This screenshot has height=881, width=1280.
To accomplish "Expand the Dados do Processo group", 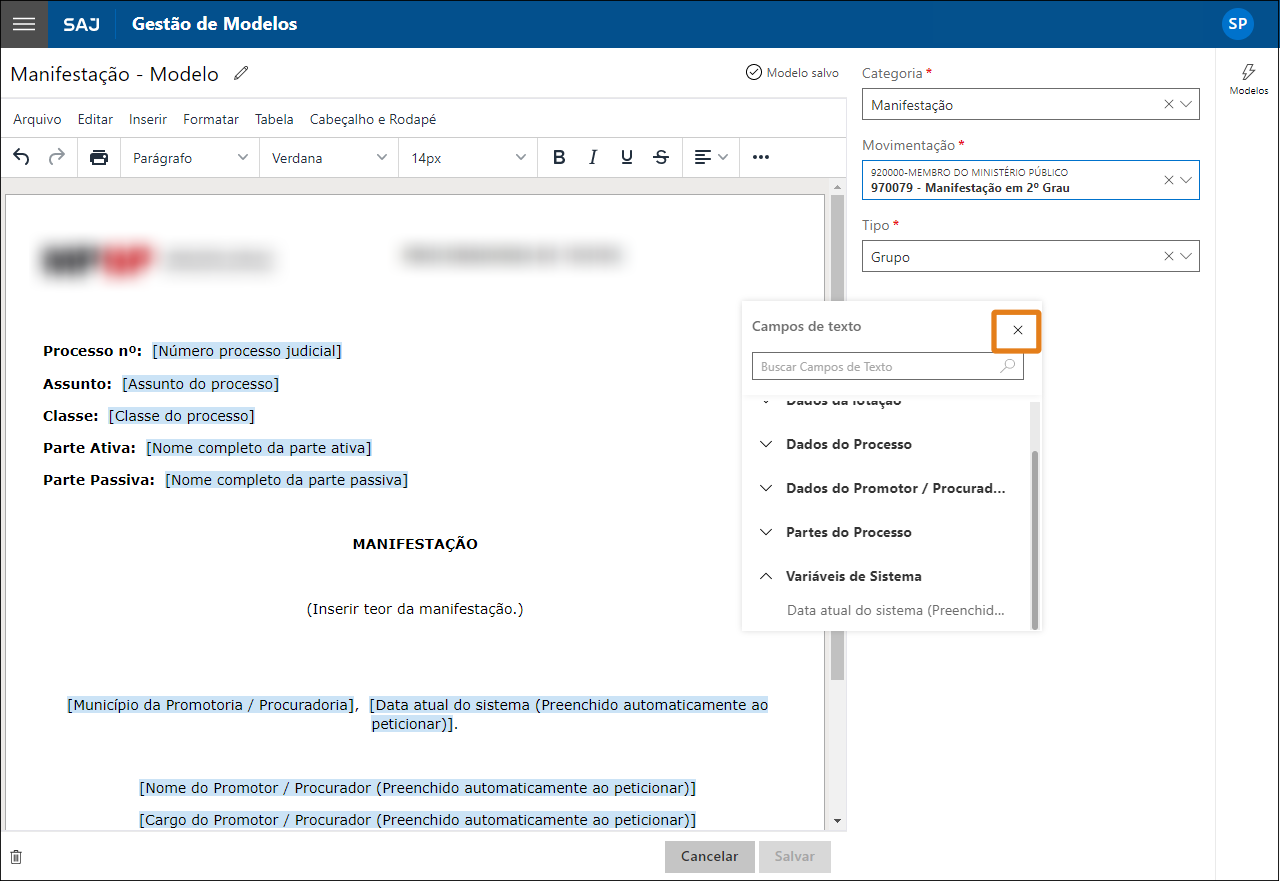I will coord(848,444).
